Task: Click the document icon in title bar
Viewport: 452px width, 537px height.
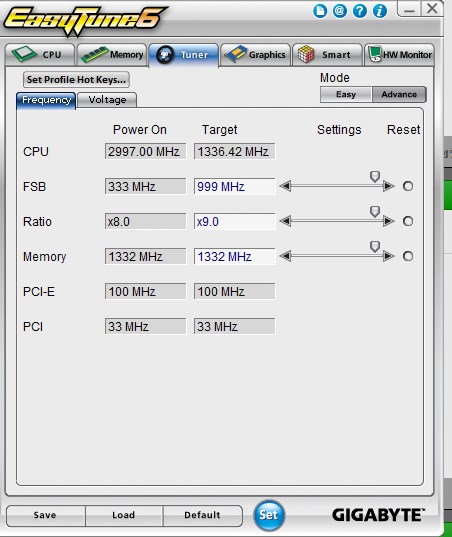Action: point(320,11)
